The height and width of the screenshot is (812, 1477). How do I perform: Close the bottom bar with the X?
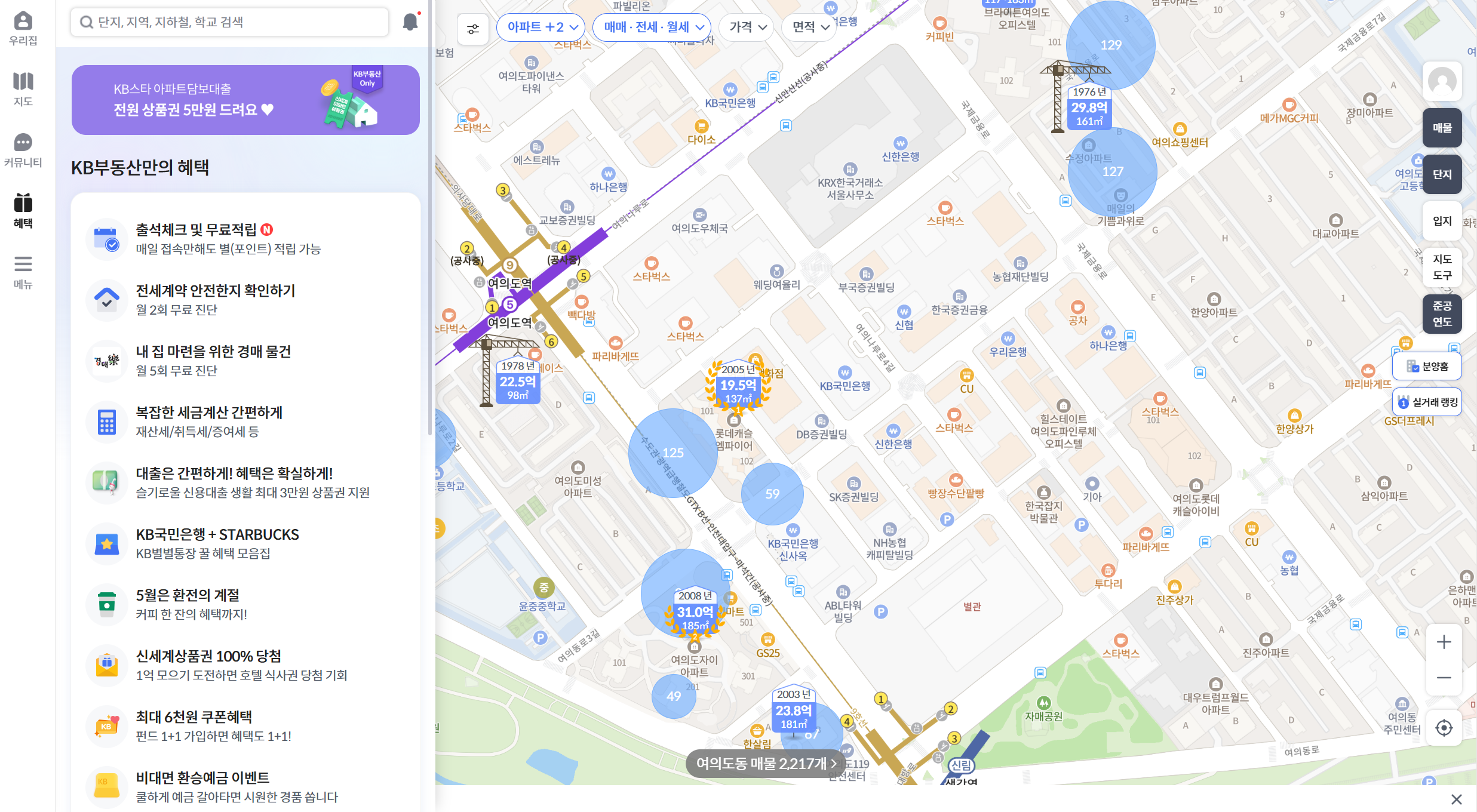pos(1457,799)
